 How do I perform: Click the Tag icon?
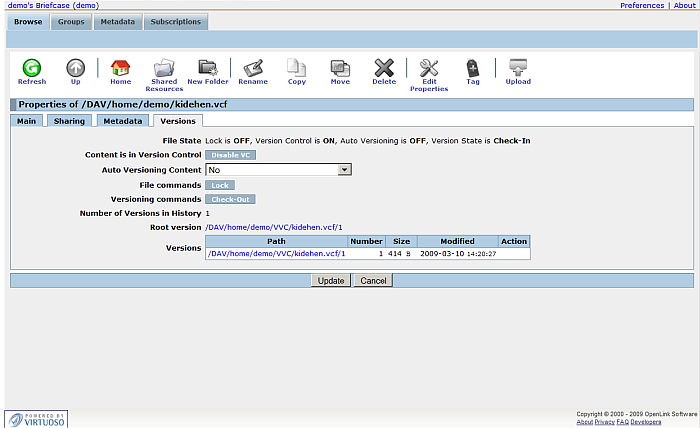click(x=473, y=68)
